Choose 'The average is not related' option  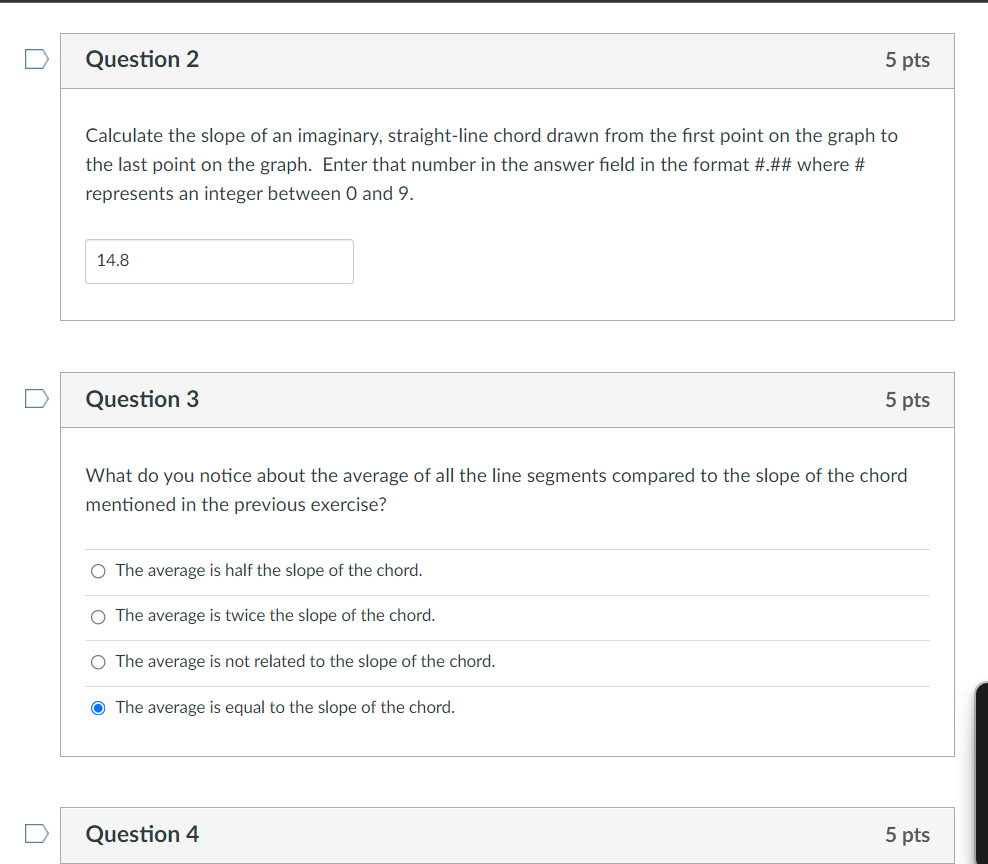tap(98, 661)
